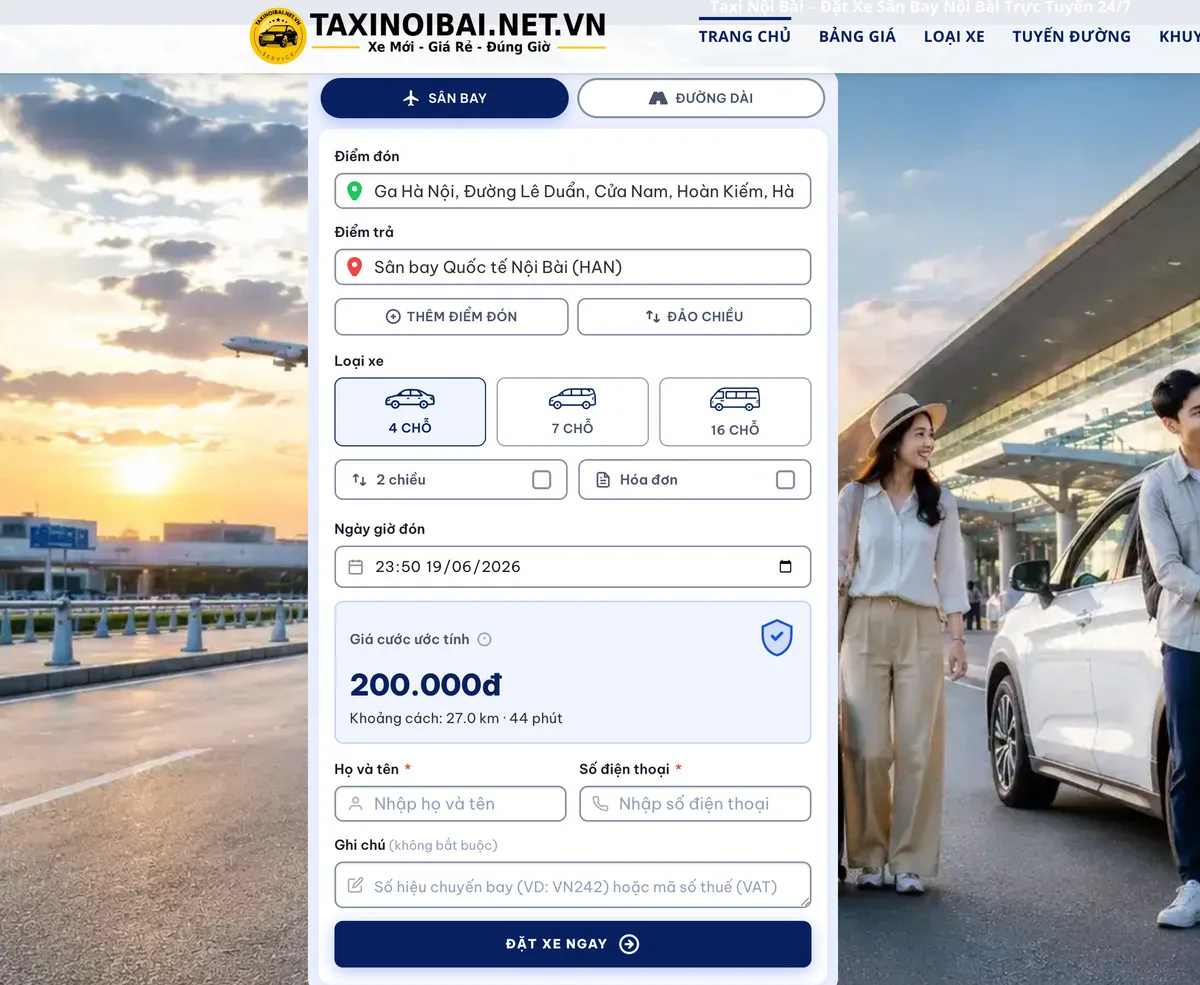
Task: Switch to the ĐƯỜNG DÀI tab
Action: coord(701,98)
